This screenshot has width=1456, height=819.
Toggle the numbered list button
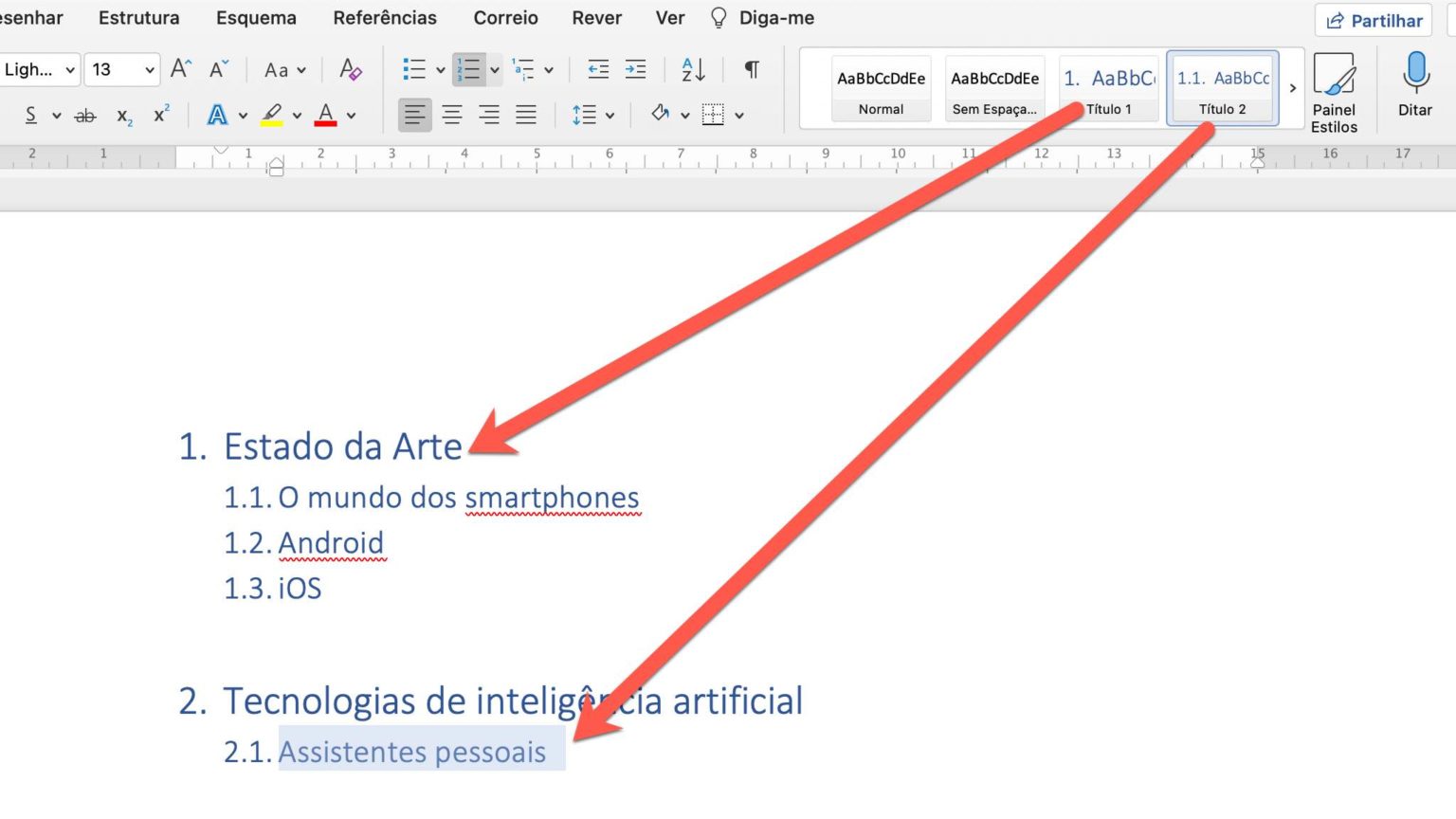tap(469, 69)
